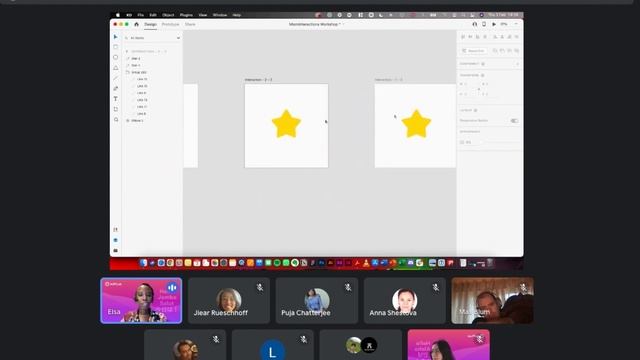This screenshot has height=360, width=640.
Task: Select the Select (arrow) tool in XD
Action: pyautogui.click(x=116, y=37)
